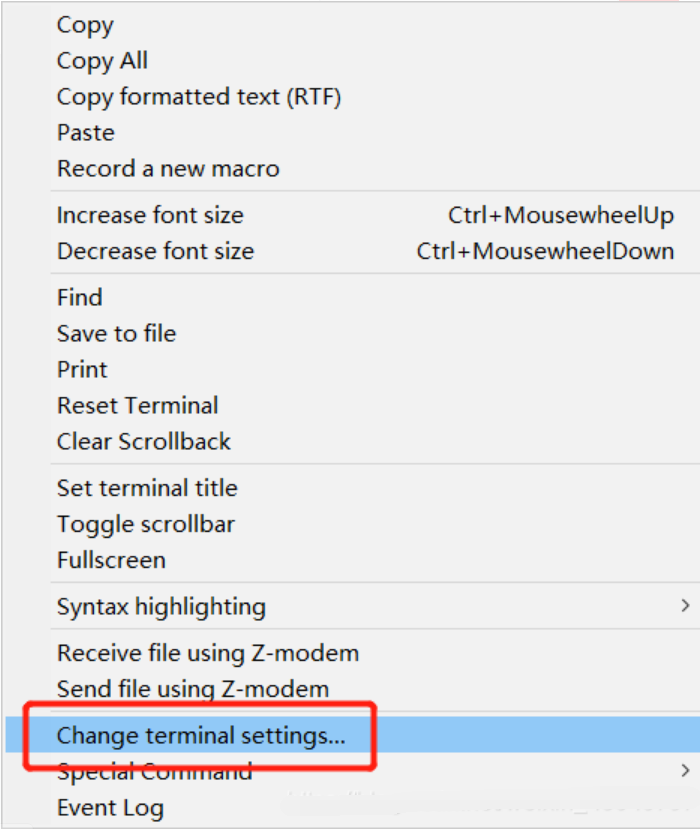
Task: Open the Find option
Action: pyautogui.click(x=80, y=297)
